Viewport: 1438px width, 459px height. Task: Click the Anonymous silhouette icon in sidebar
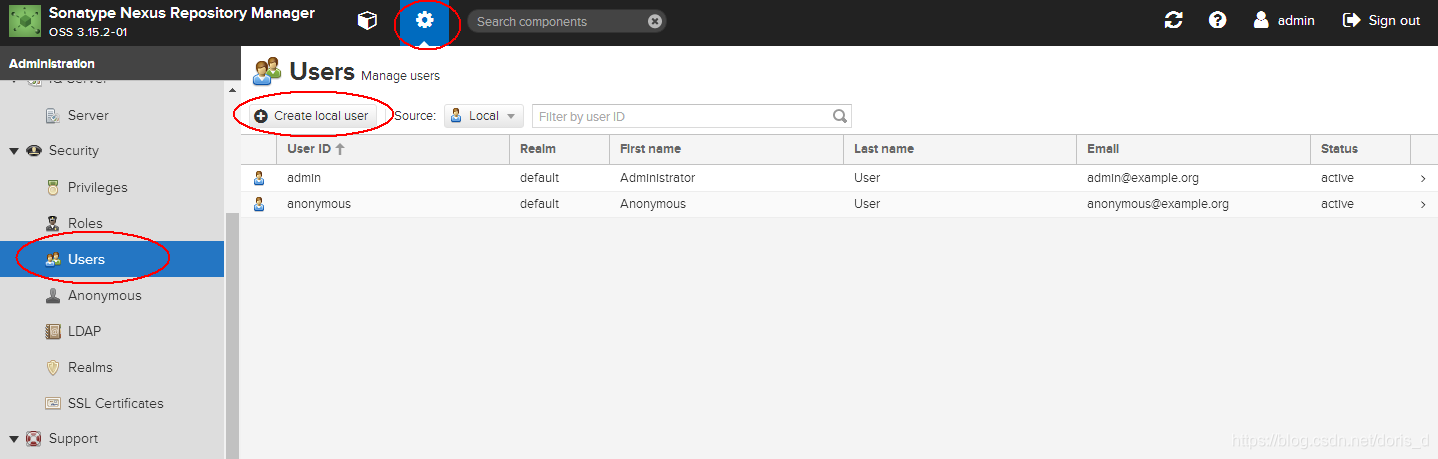click(54, 295)
